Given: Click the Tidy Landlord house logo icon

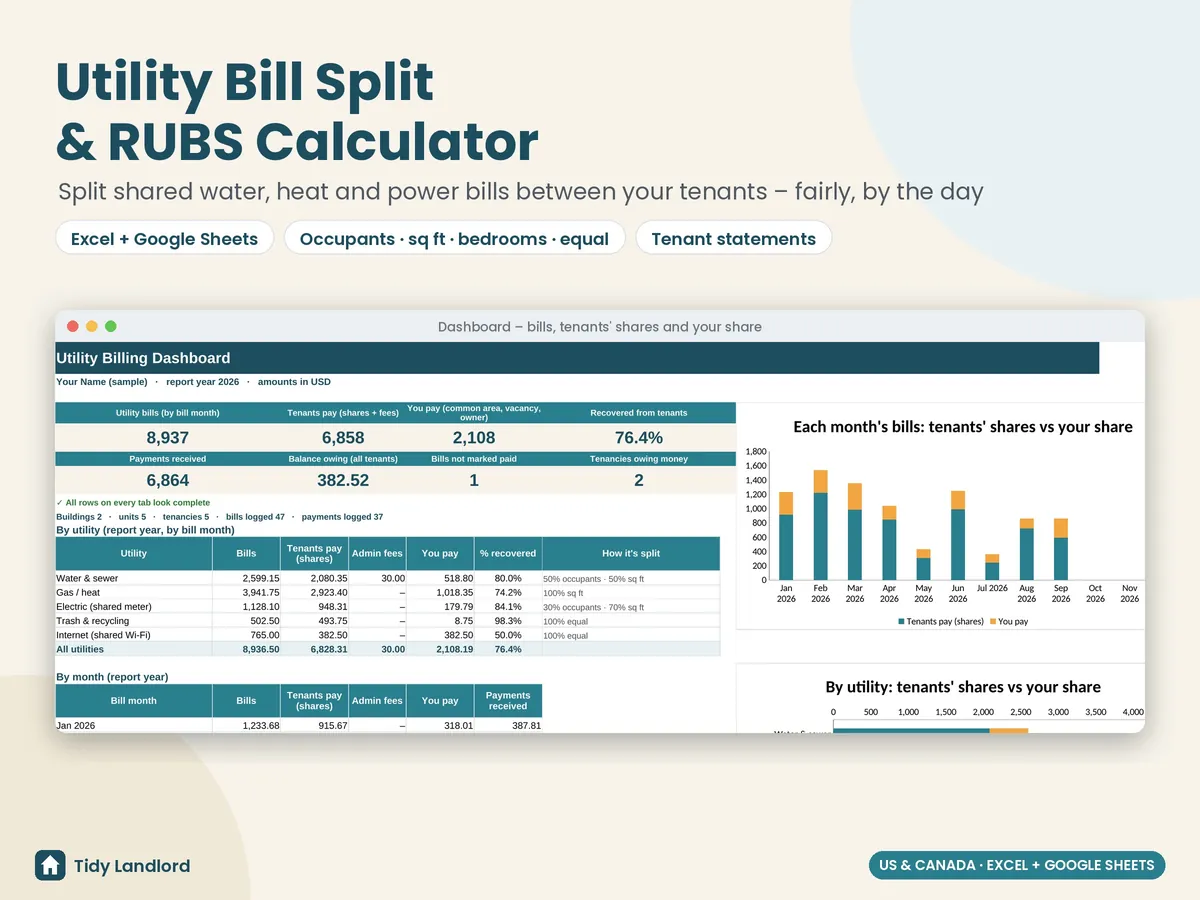Looking at the screenshot, I should coord(50,865).
